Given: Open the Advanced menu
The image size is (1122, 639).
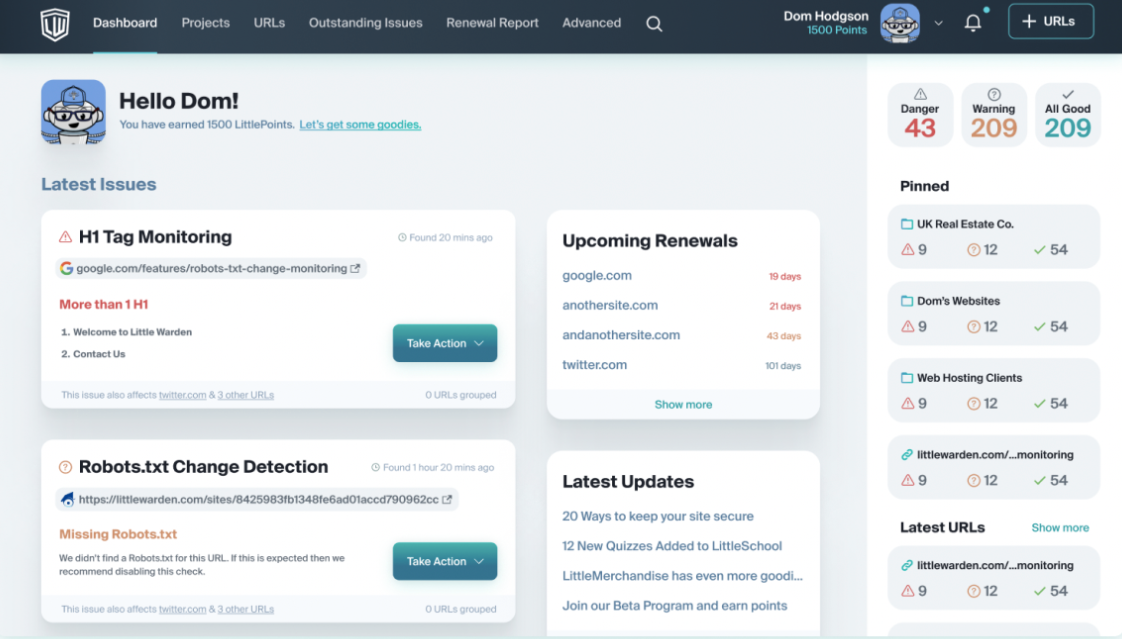Looking at the screenshot, I should pos(591,23).
